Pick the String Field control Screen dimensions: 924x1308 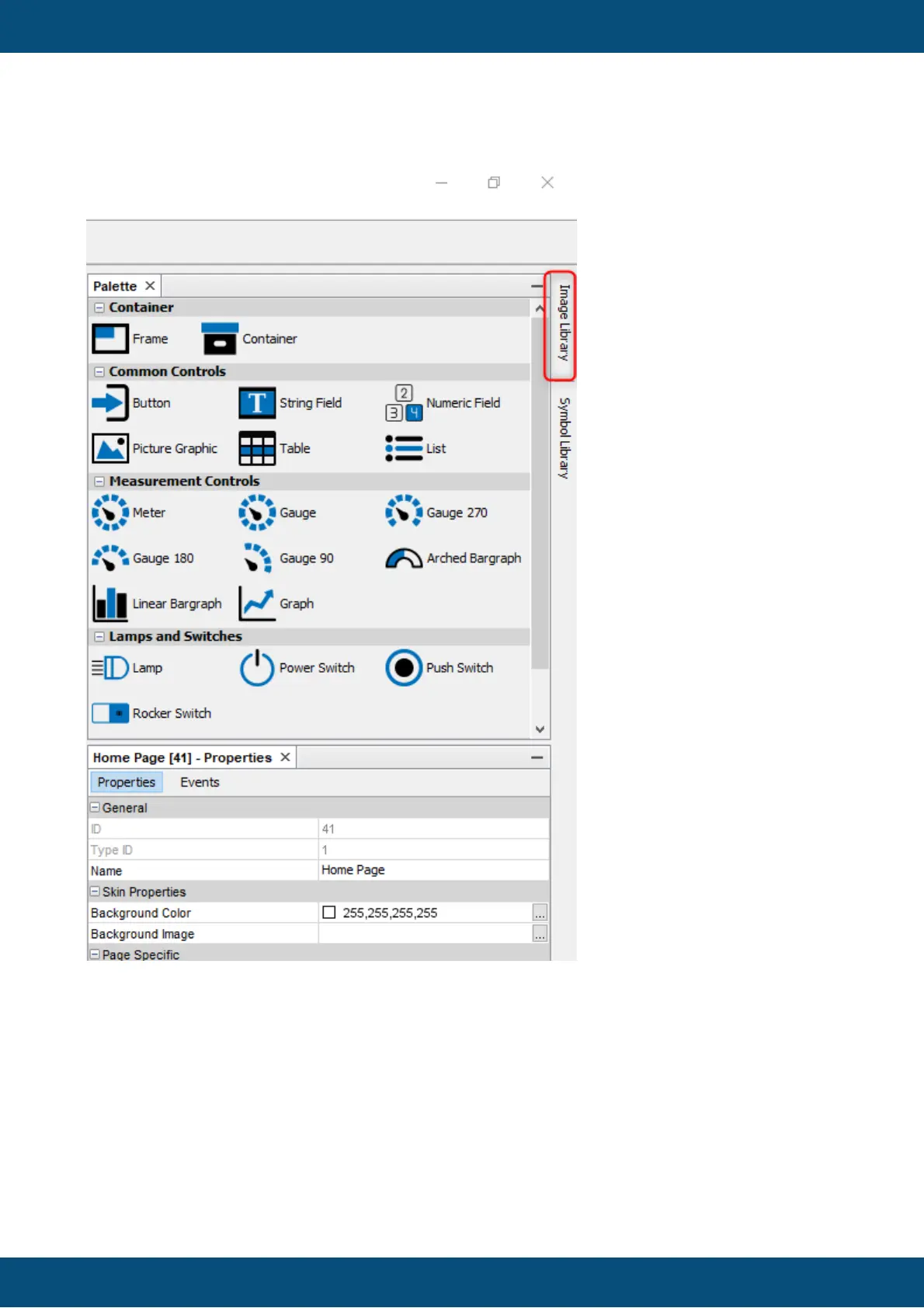tap(290, 403)
